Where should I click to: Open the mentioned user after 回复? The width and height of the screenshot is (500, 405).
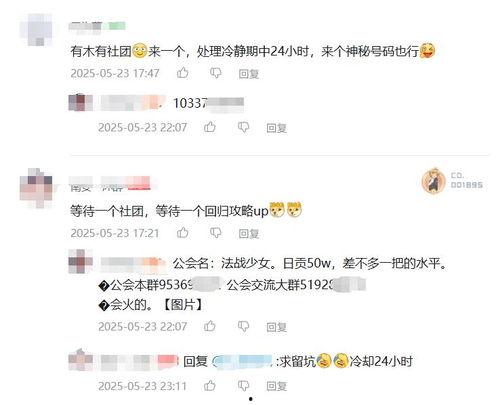pyautogui.click(x=243, y=361)
